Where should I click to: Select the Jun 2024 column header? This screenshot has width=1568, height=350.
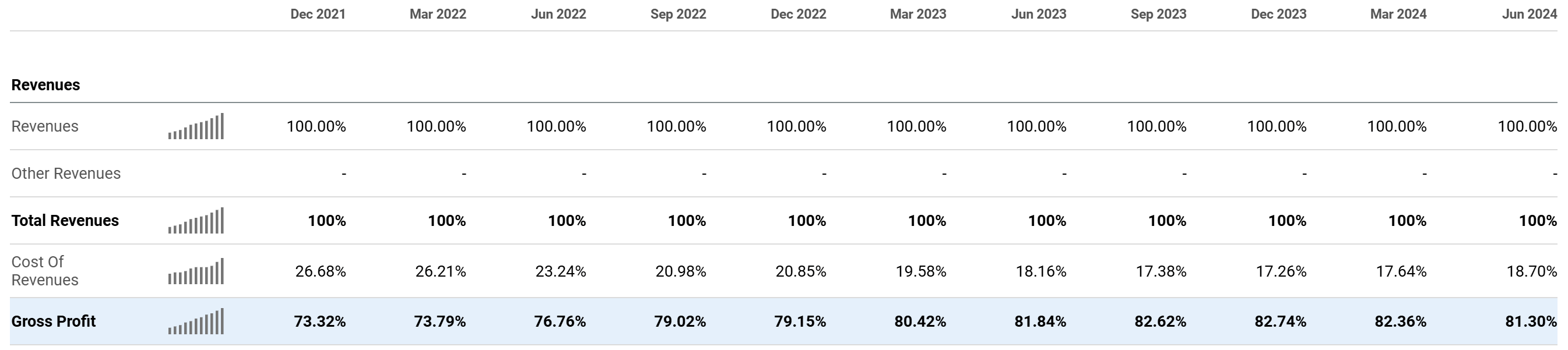tap(1529, 14)
